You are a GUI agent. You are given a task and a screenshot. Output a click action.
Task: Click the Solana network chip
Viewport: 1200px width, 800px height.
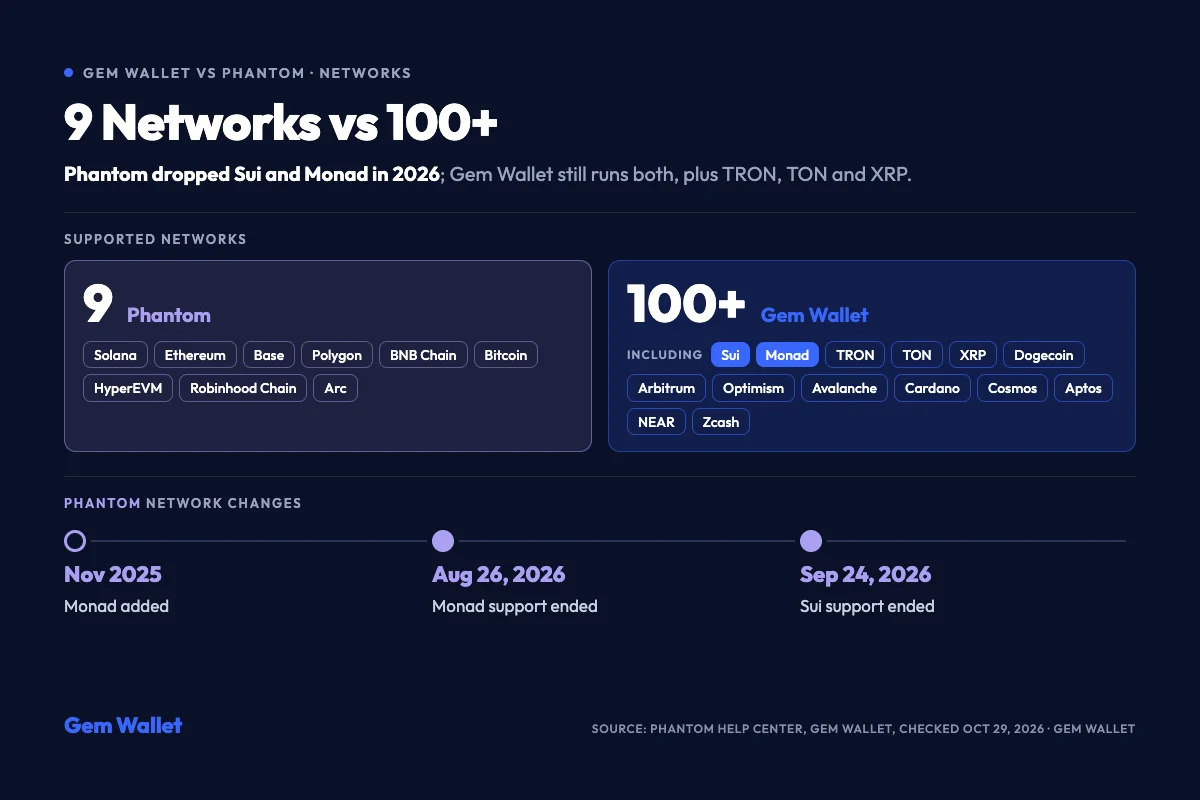click(116, 355)
